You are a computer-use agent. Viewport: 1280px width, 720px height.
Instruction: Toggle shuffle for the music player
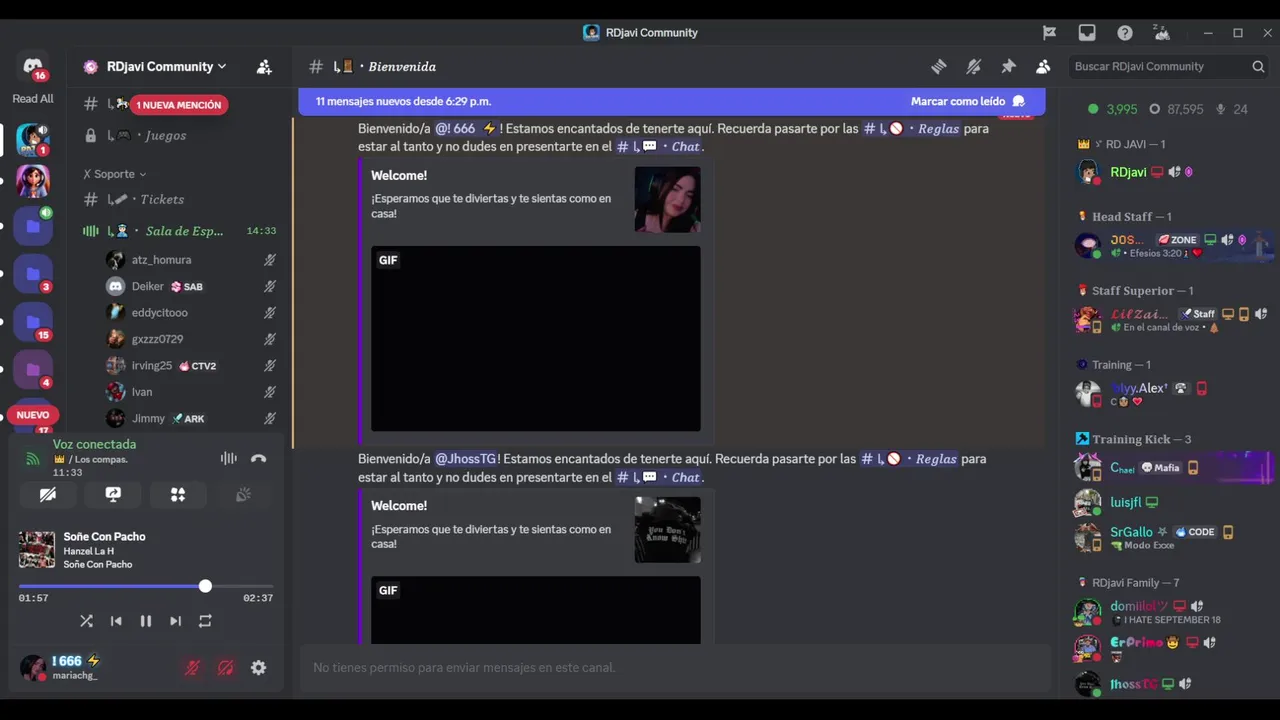click(x=86, y=621)
